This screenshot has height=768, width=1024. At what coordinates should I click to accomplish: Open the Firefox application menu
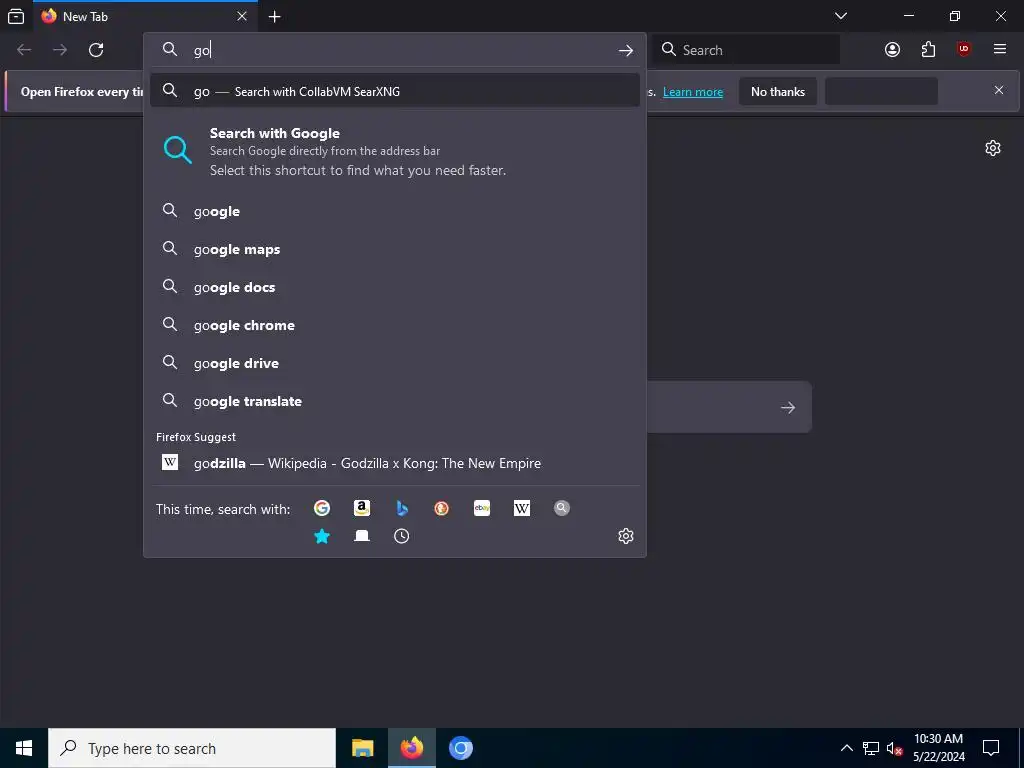click(1000, 50)
